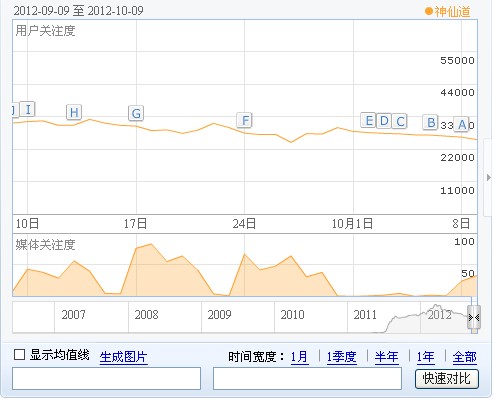The image size is (494, 399).
Task: Open news marker F near 24日
Action: click(x=245, y=120)
